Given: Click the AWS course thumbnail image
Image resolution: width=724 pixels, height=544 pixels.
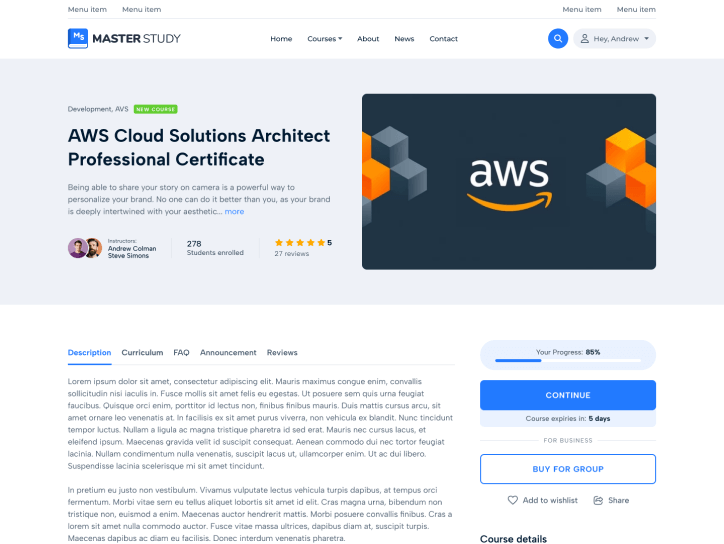Looking at the screenshot, I should point(509,181).
